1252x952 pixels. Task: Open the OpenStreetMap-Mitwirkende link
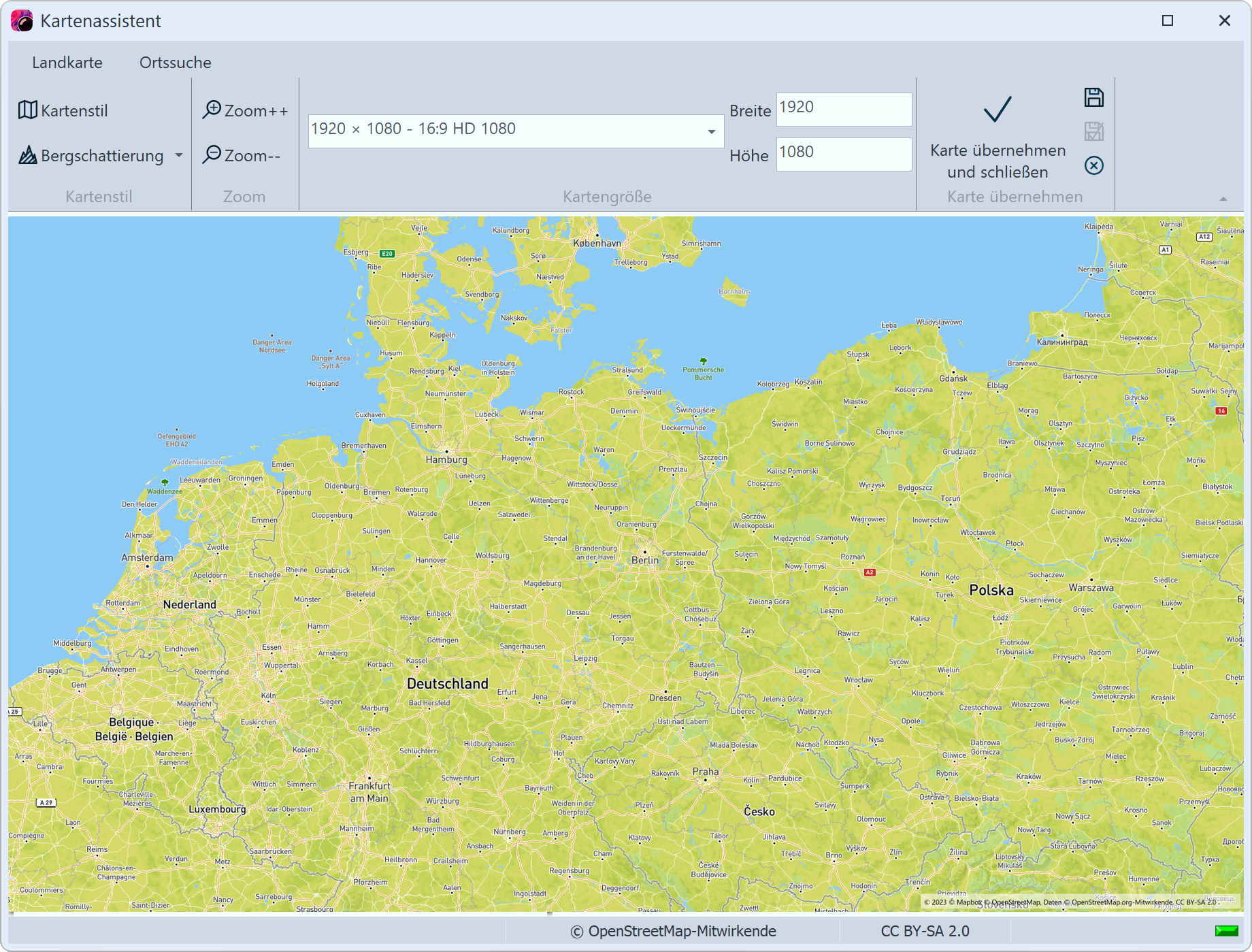673,931
